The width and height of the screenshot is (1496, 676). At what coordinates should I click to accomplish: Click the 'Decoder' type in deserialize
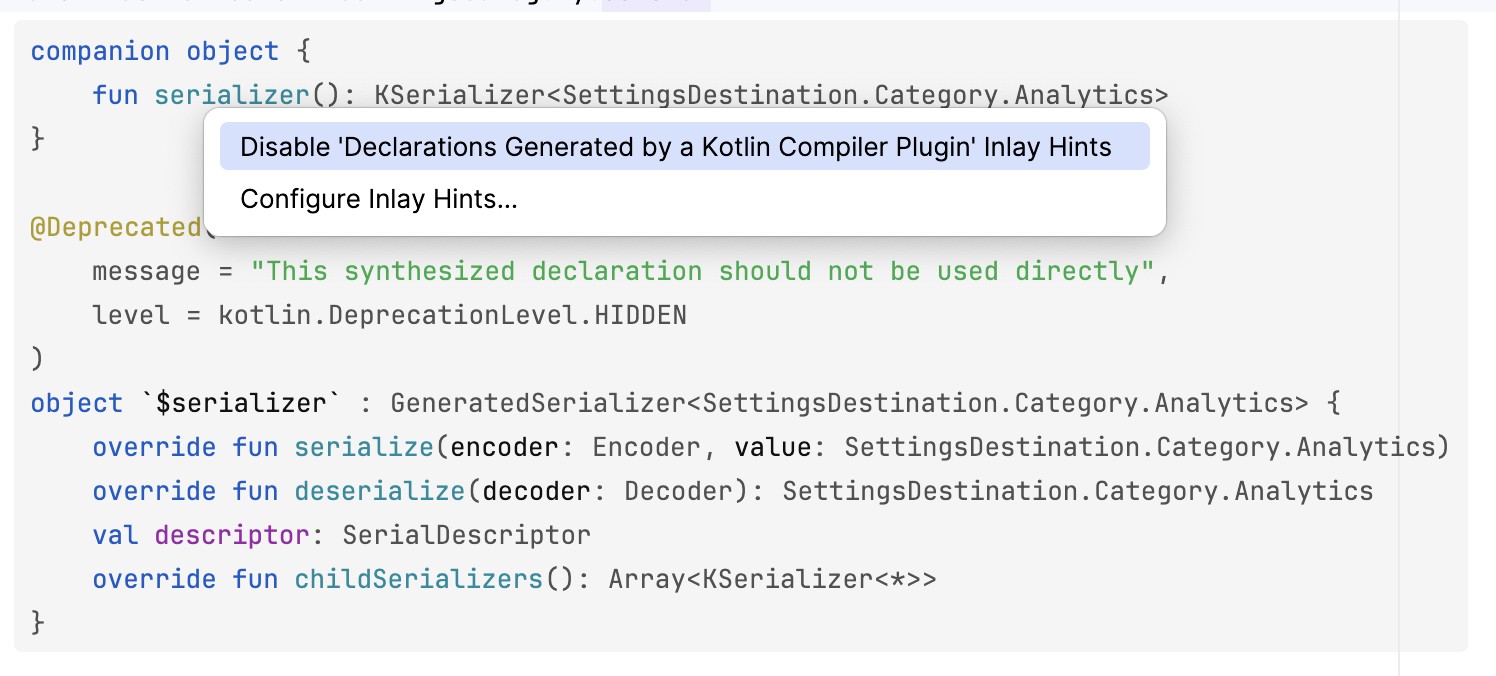click(678, 491)
